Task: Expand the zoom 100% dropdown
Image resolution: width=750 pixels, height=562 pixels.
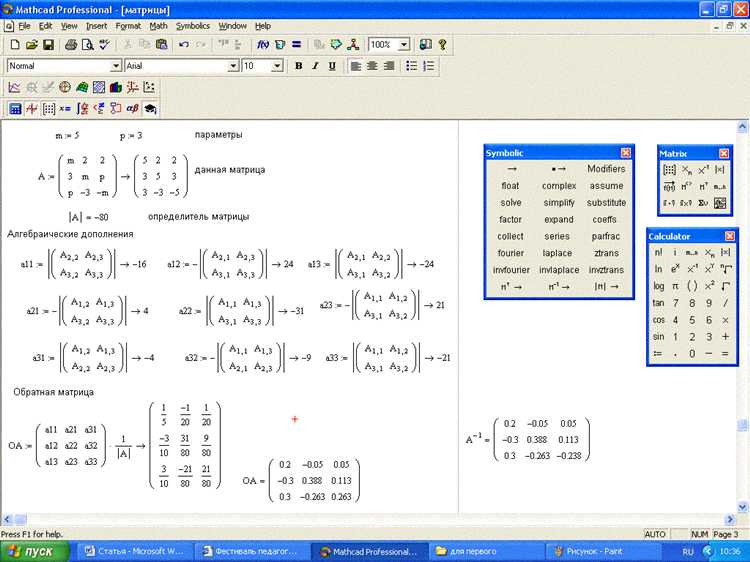Action: point(404,45)
